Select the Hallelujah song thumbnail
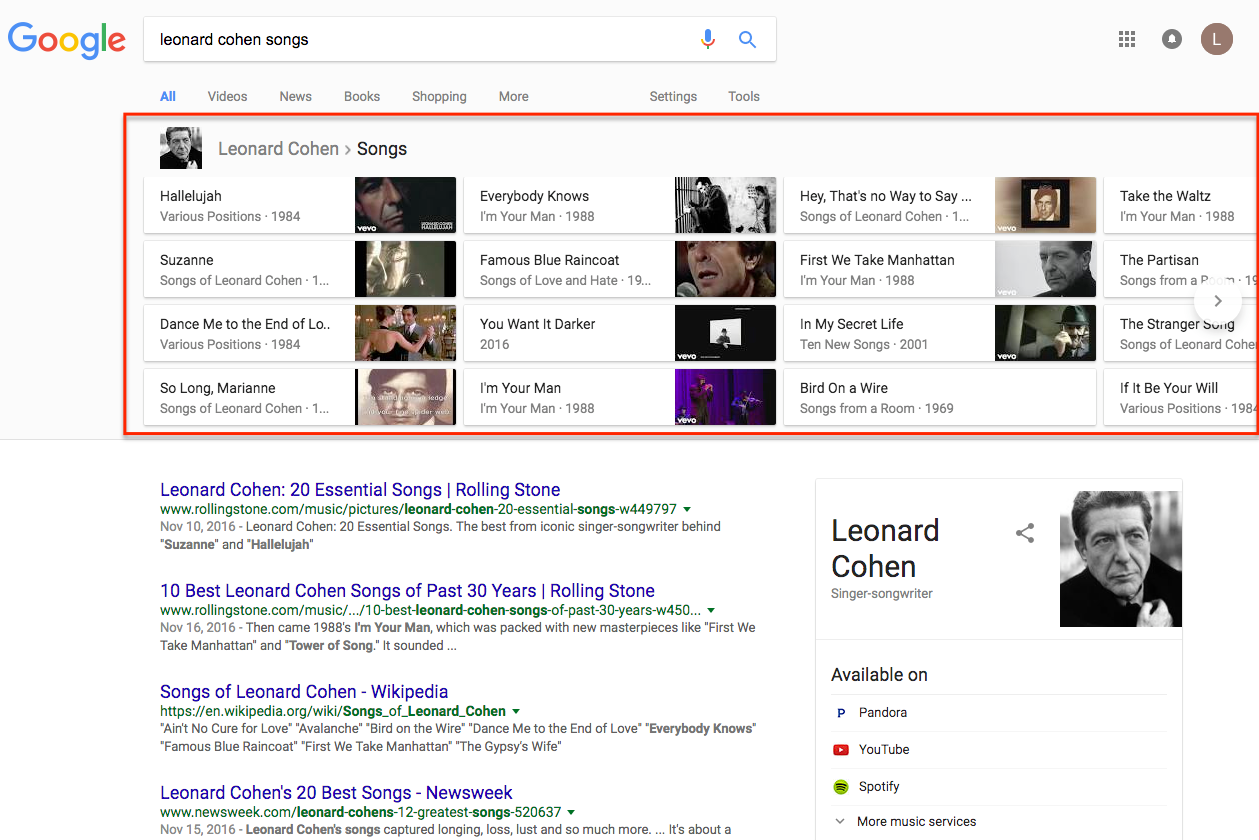1259x840 pixels. 405,205
